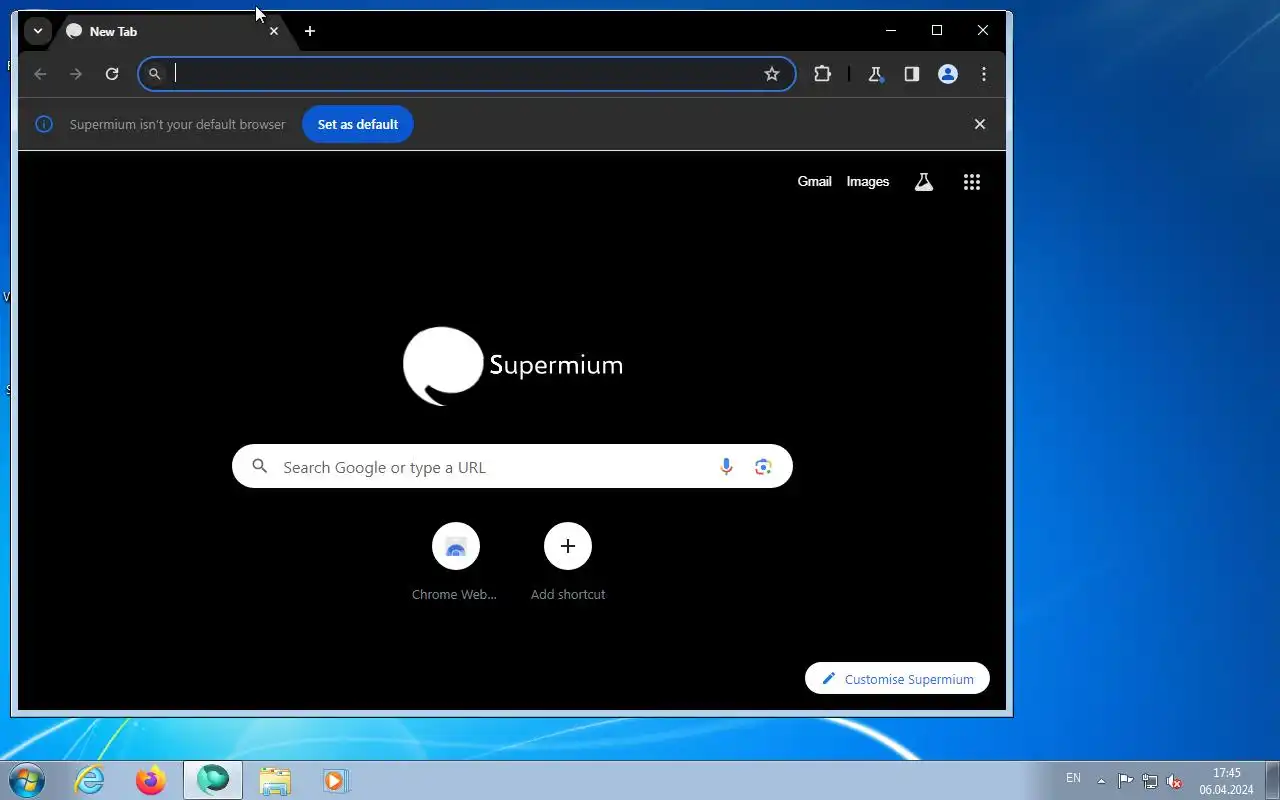Go forward using the forward arrow

pyautogui.click(x=76, y=74)
